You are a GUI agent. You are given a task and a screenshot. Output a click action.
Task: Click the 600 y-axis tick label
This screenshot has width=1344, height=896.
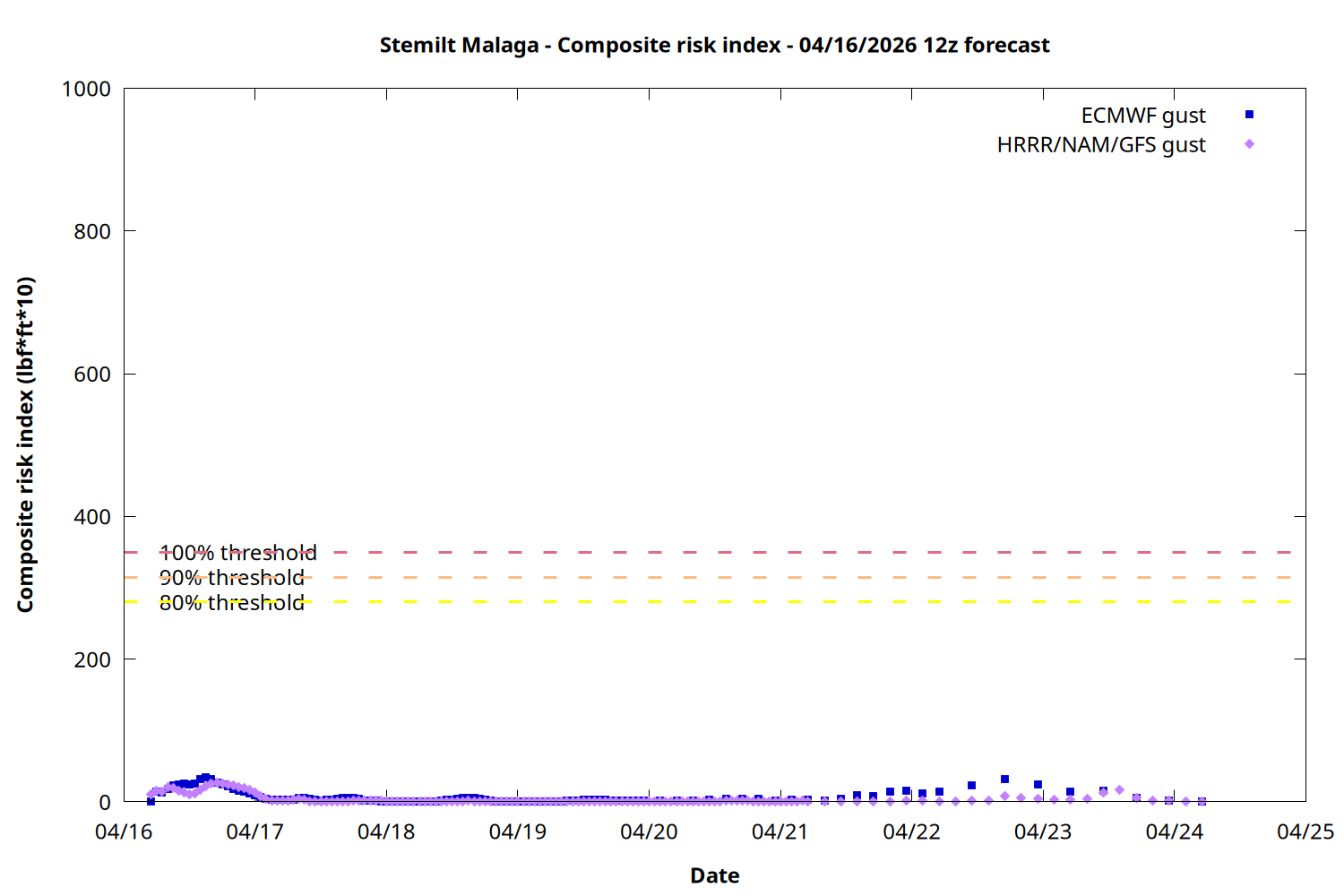[92, 375]
